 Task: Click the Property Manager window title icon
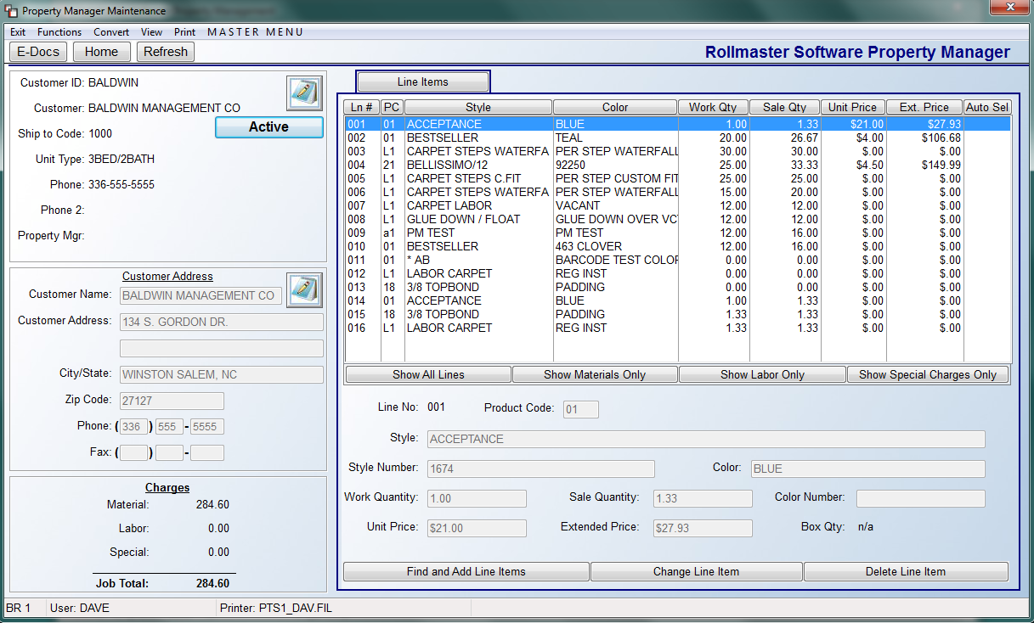[x=11, y=11]
